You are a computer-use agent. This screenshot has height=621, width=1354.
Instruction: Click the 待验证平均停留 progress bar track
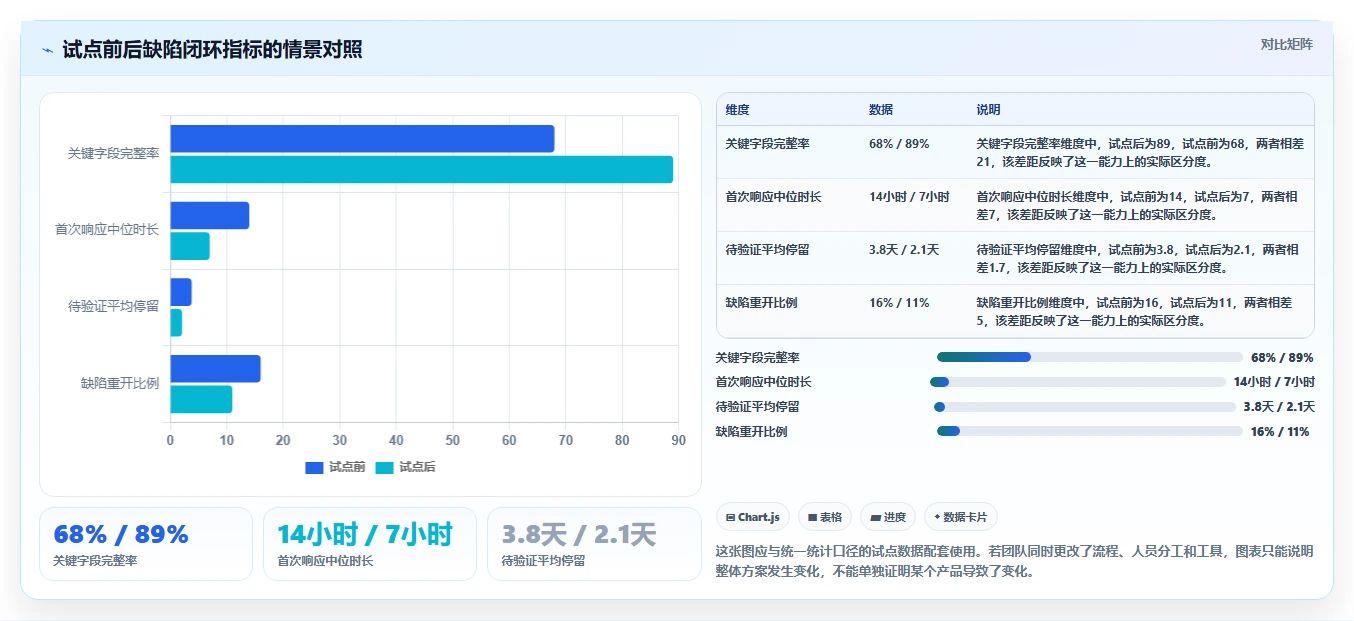[x=1085, y=407]
